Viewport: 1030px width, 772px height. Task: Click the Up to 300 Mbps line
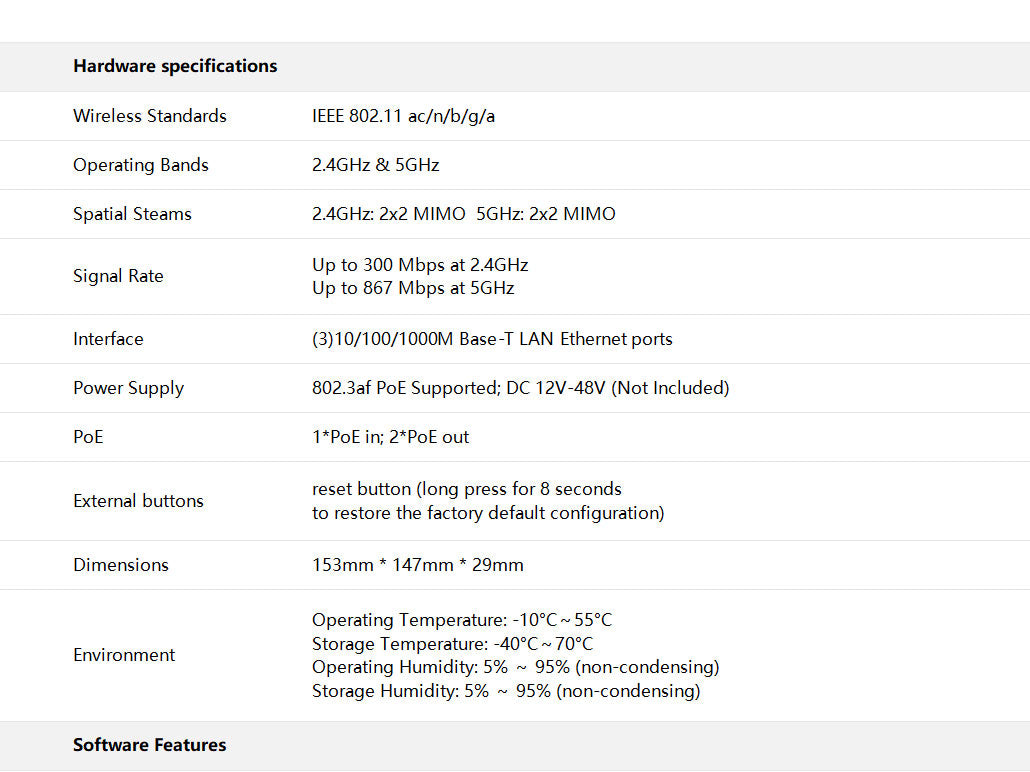coord(420,265)
